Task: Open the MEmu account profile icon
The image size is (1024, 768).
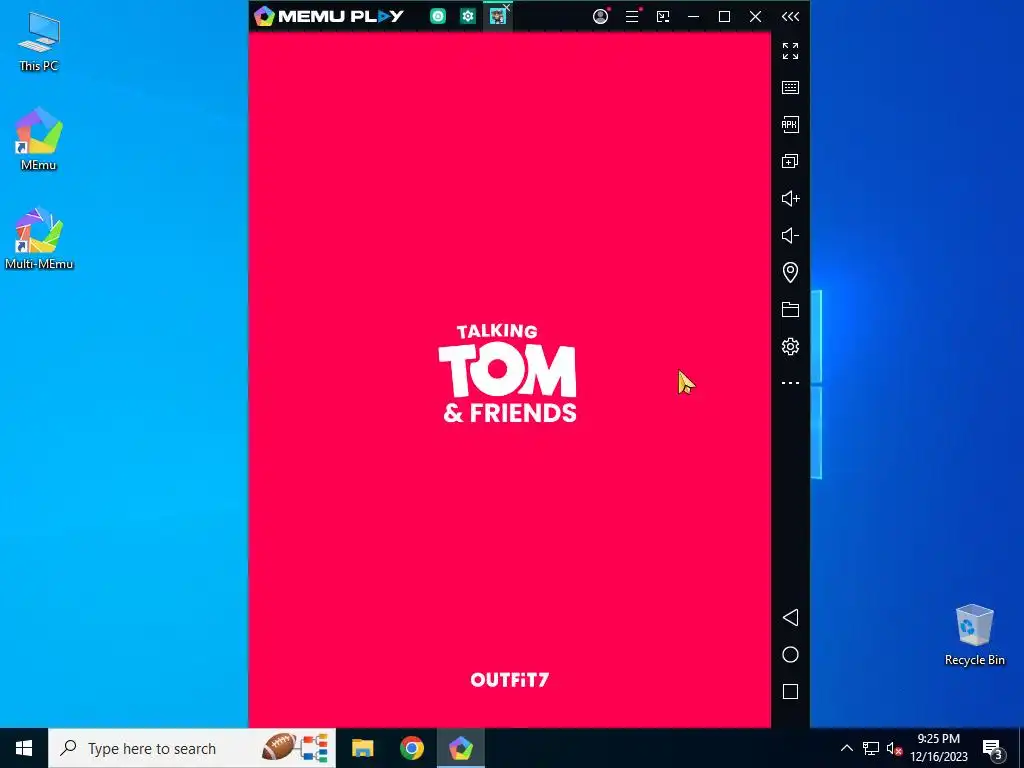Action: tap(600, 16)
